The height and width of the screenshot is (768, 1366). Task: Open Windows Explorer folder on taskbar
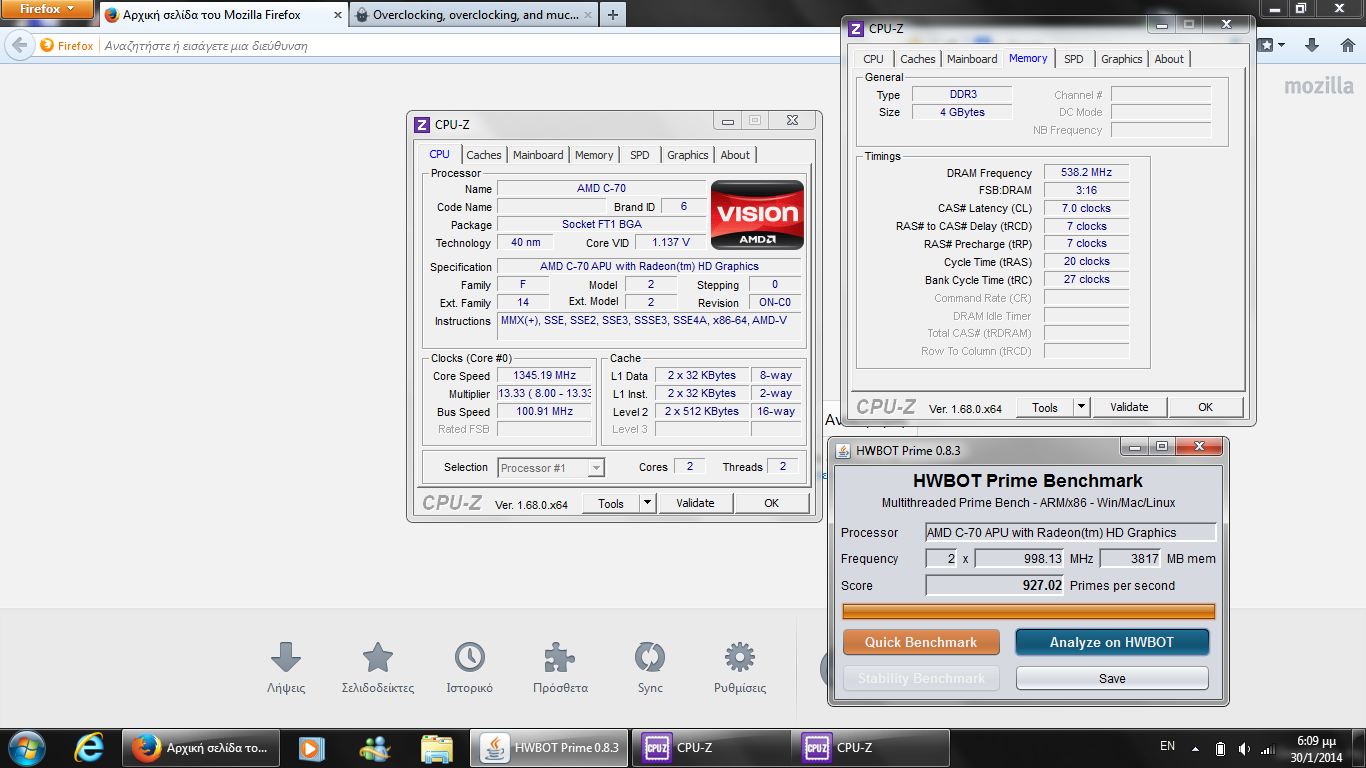tap(437, 747)
